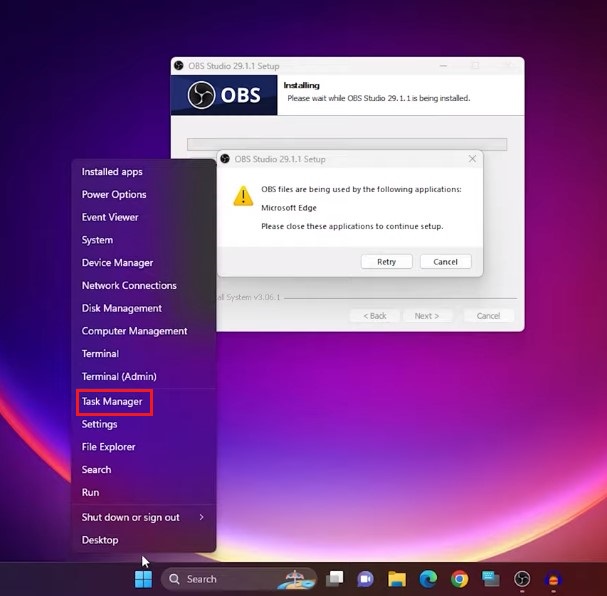Open Task View from the taskbar
This screenshot has width=607, height=596.
[x=334, y=579]
